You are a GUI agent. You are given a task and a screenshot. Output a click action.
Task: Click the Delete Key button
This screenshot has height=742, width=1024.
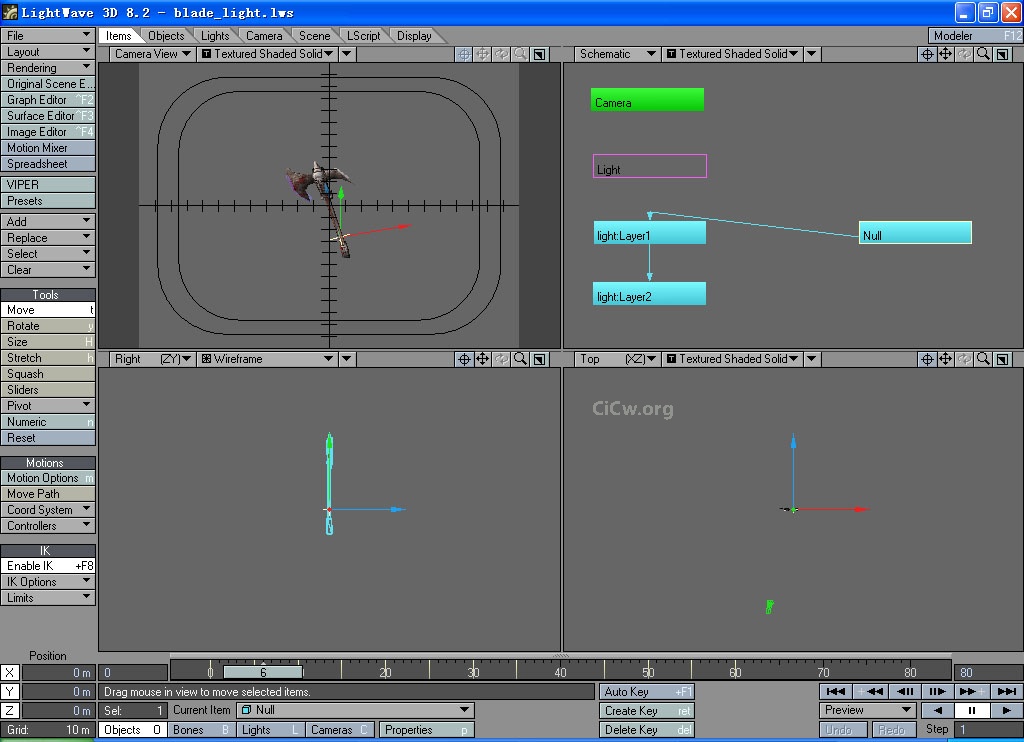647,730
